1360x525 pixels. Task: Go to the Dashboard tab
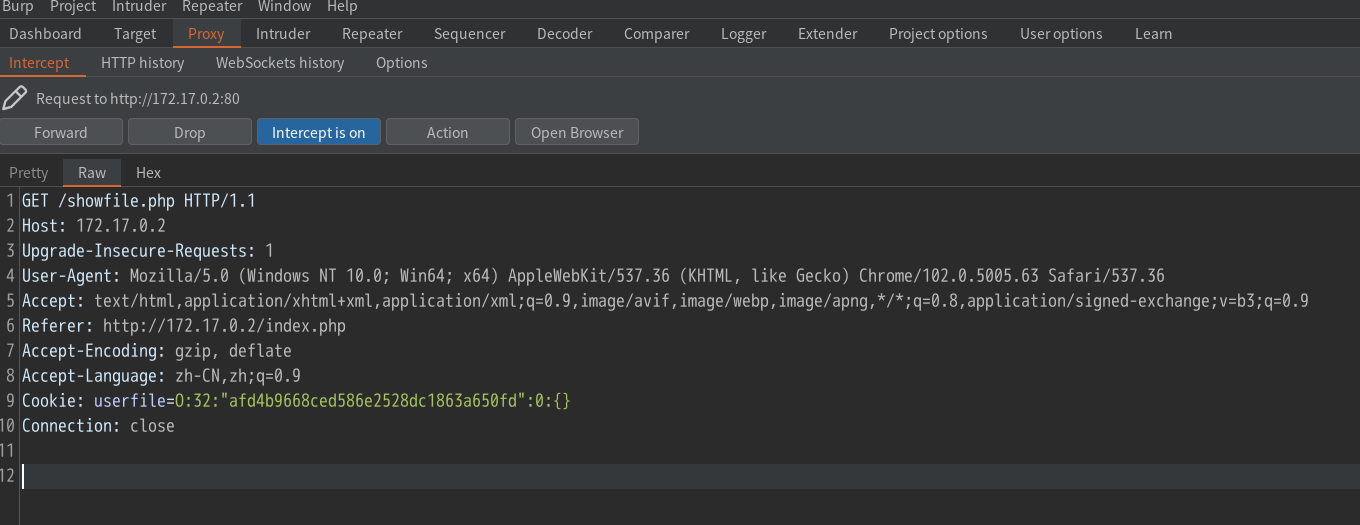click(45, 34)
